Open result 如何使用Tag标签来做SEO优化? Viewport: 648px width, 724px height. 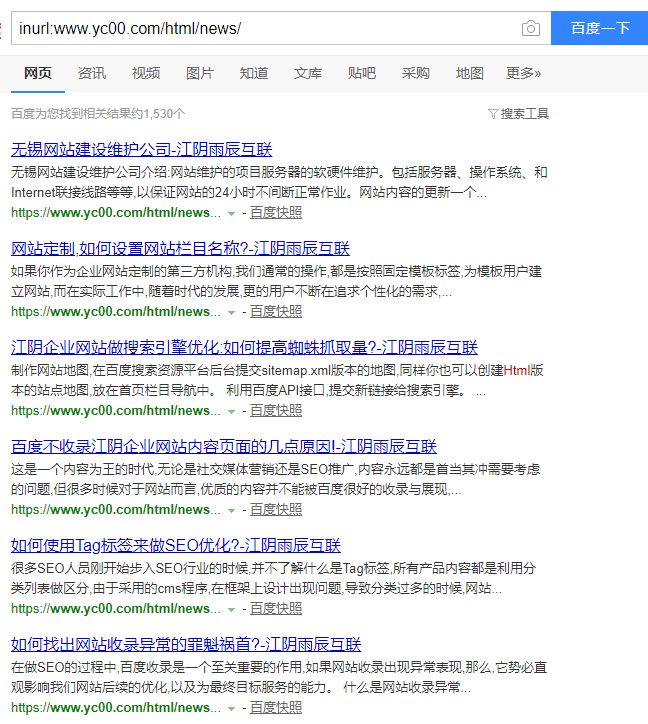coord(176,545)
